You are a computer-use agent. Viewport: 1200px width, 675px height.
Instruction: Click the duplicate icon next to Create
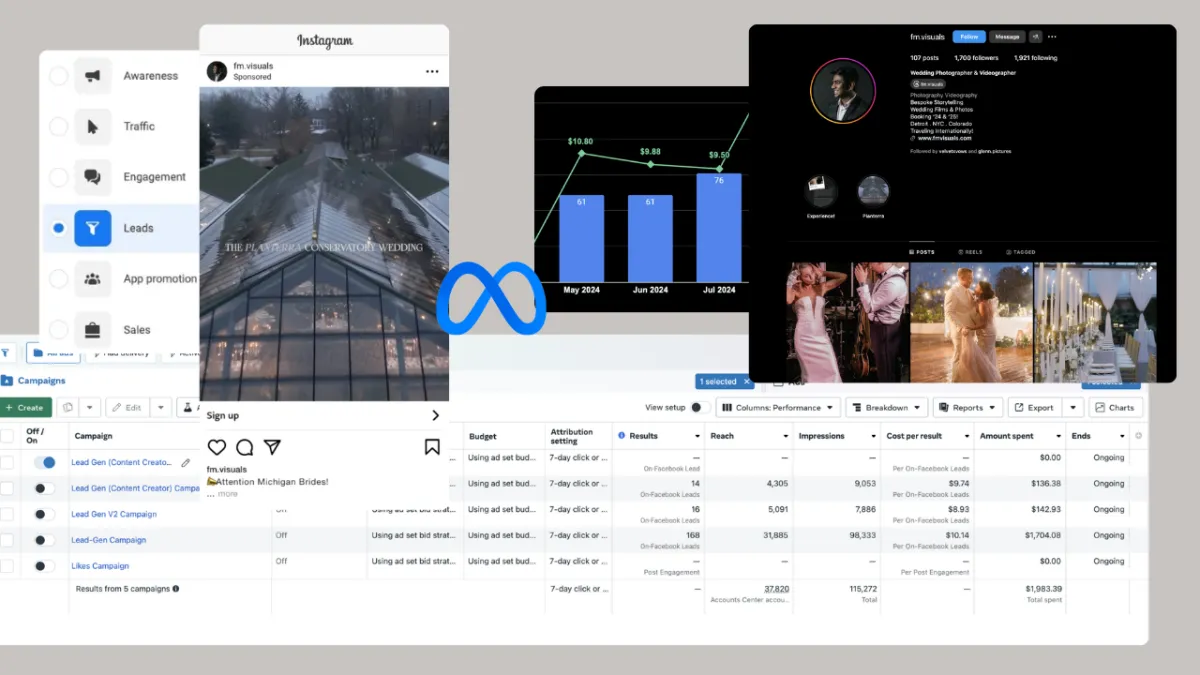68,408
